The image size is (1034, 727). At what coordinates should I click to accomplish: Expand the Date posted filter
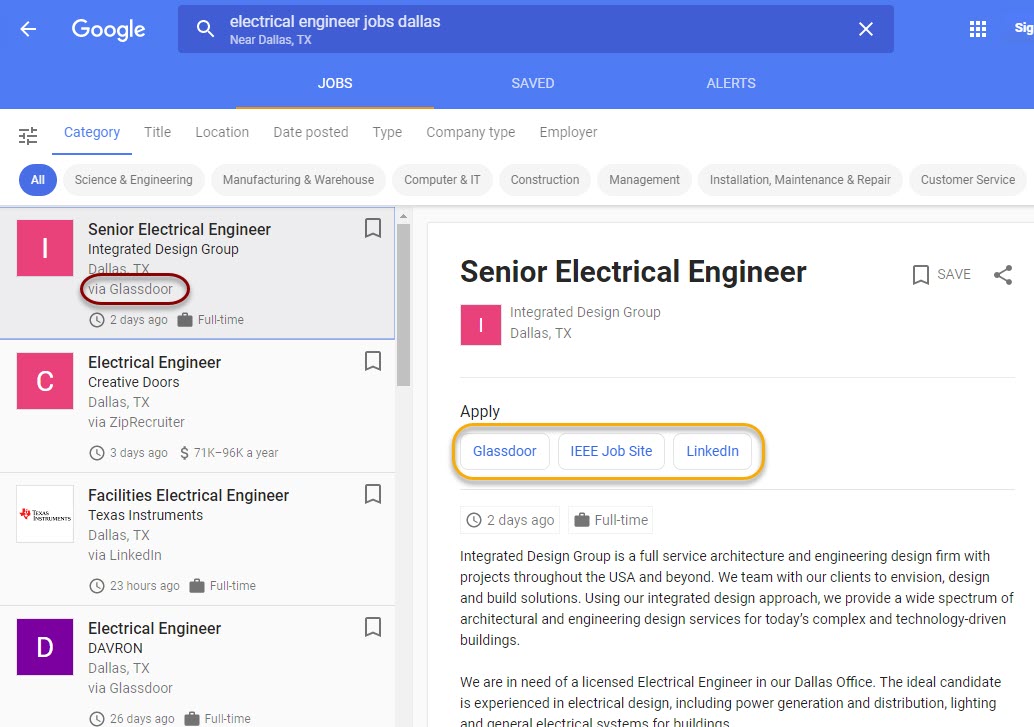click(311, 132)
